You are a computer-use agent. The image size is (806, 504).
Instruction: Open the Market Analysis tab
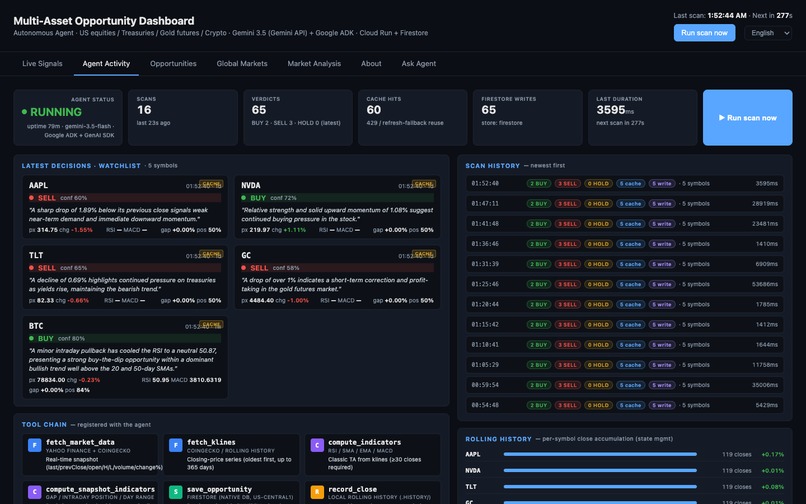click(314, 64)
